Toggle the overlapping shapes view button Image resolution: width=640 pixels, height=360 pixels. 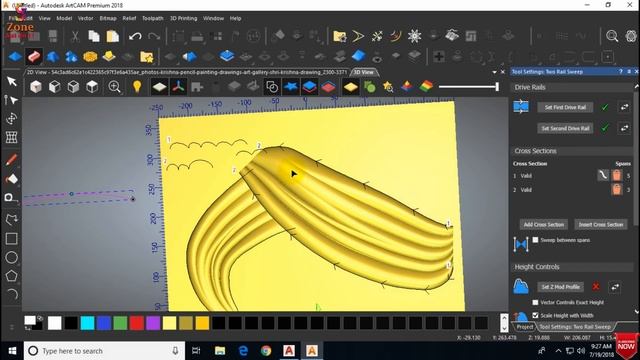[272, 87]
